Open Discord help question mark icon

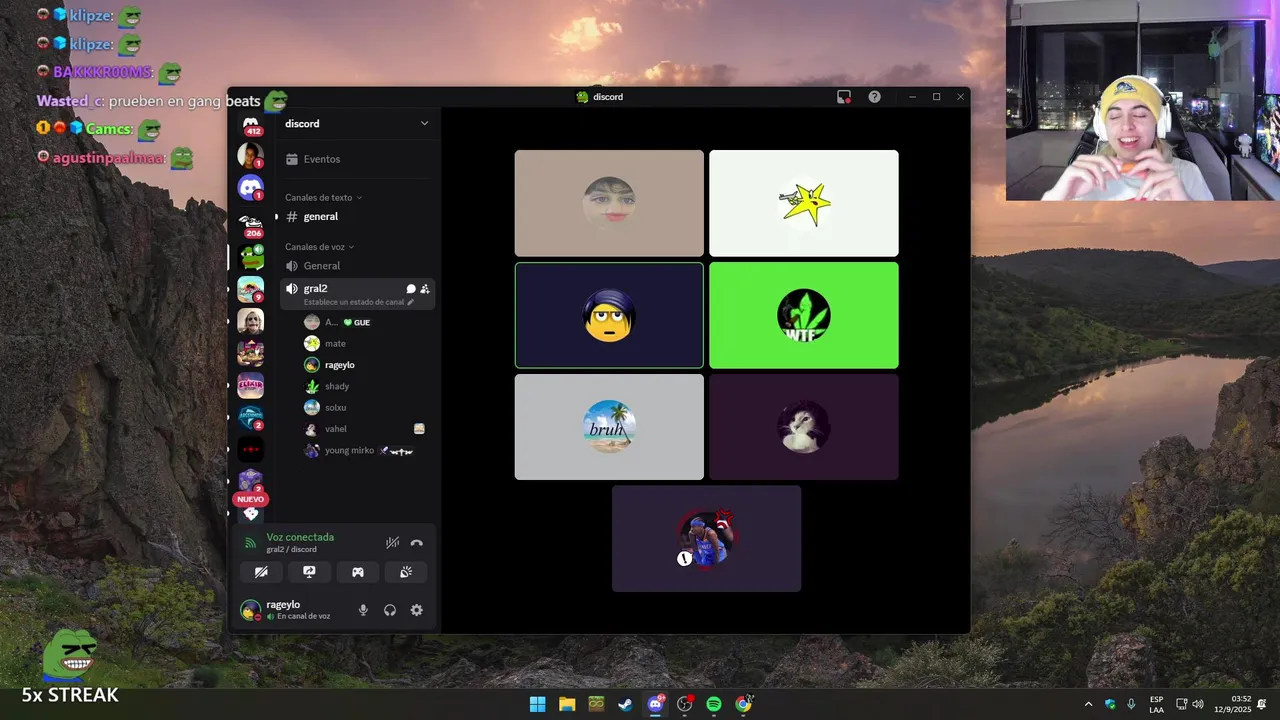tap(875, 97)
